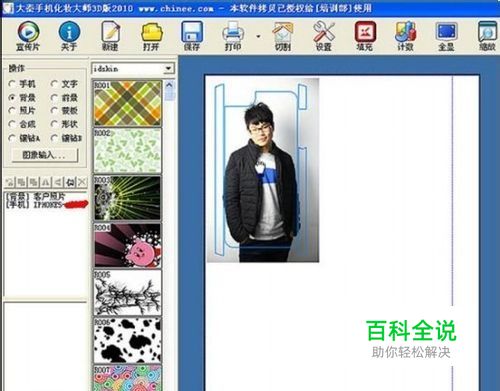Choose the B005 black branches thumbnail
Viewport: 500px width, 391px height.
point(127,293)
